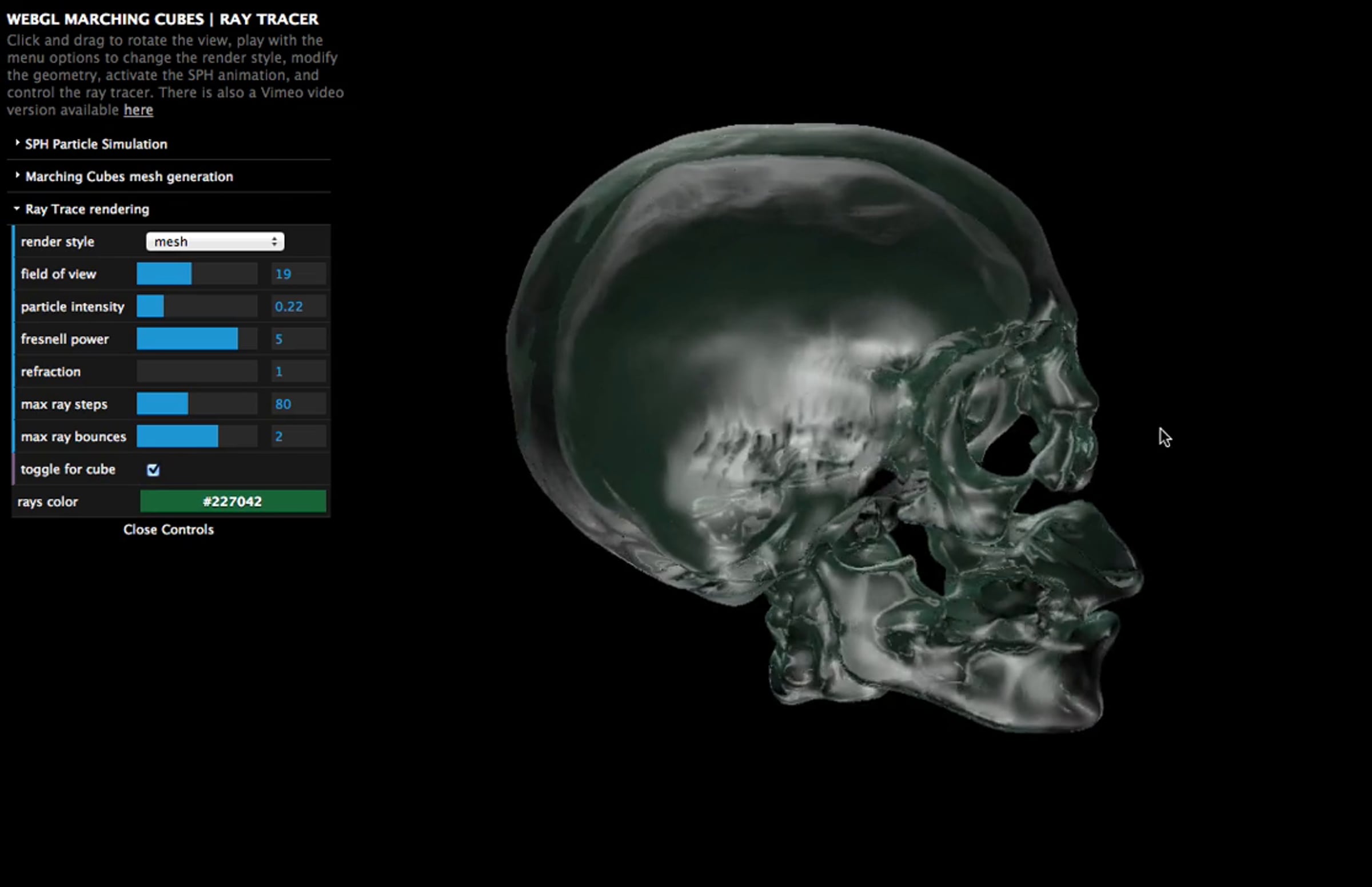Expand the SPH Particle Simulation folder
This screenshot has height=887, width=1372.
pos(95,144)
